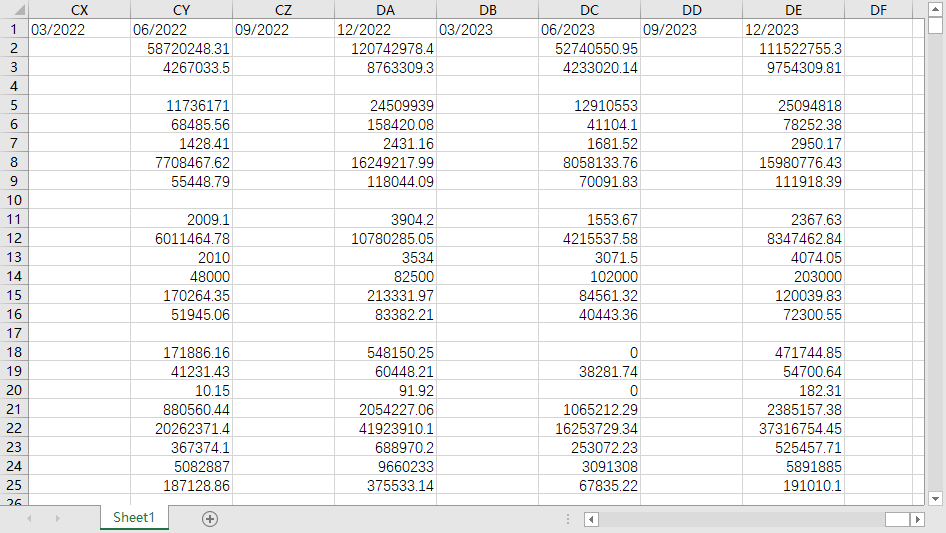Viewport: 946px width, 533px height.
Task: Select column CZ header
Action: pos(284,10)
